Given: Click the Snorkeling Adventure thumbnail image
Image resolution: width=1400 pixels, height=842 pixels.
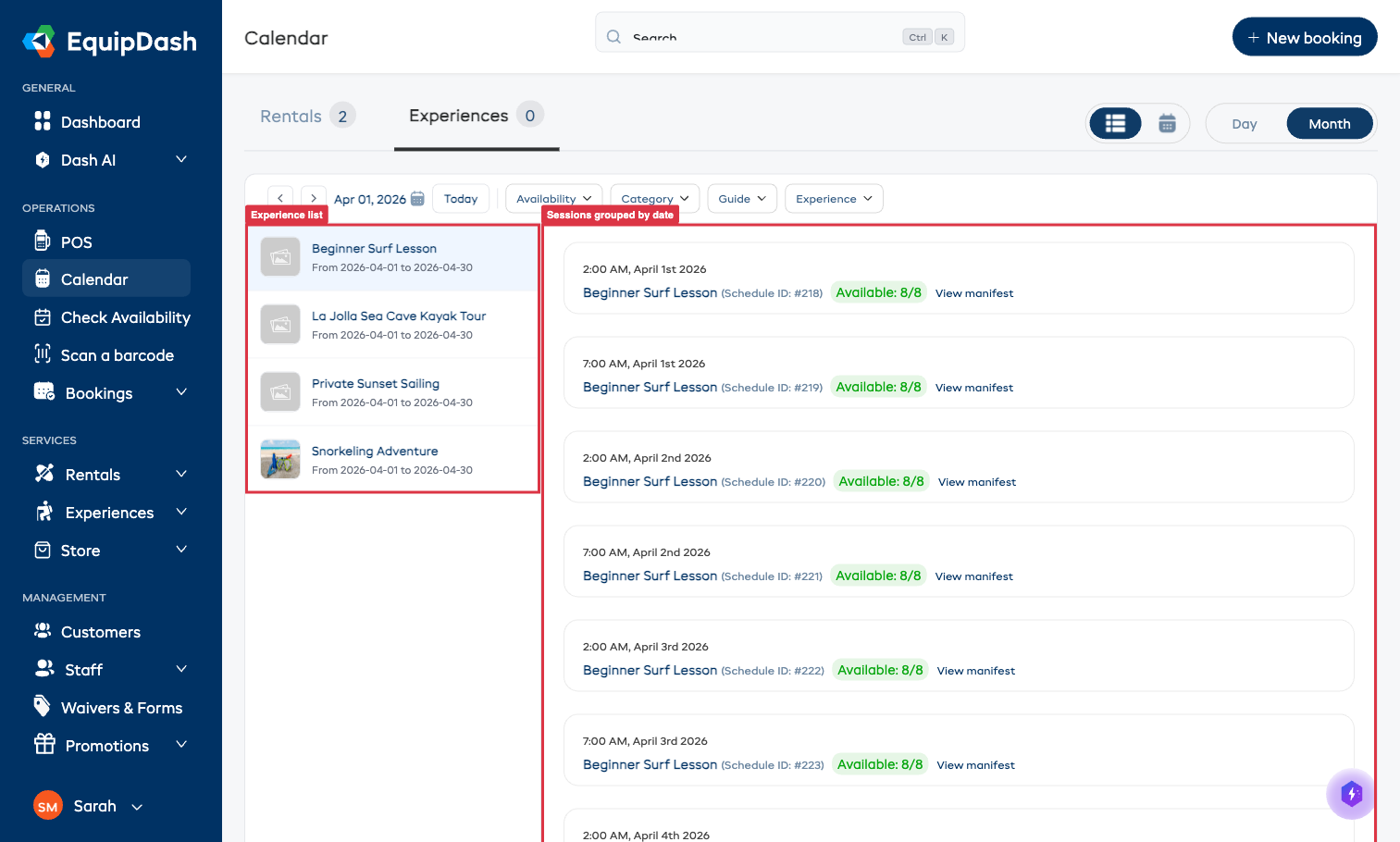Looking at the screenshot, I should 279,459.
